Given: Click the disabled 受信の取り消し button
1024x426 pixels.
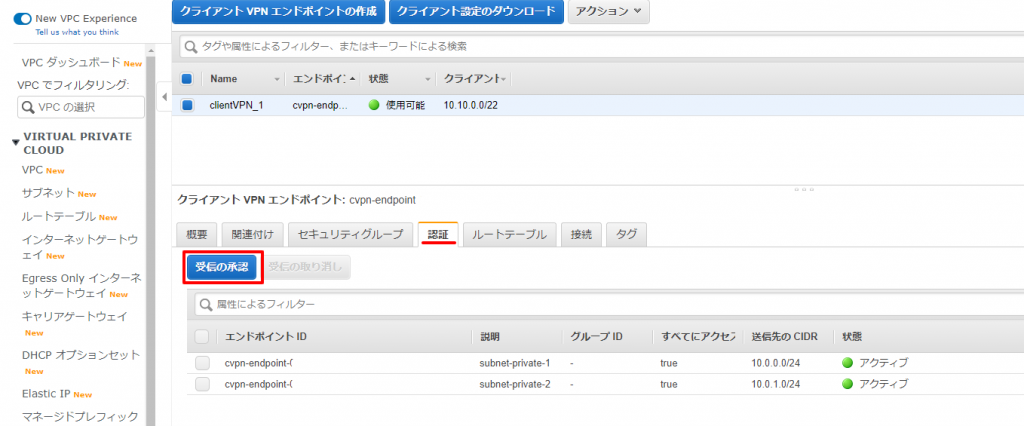Looking at the screenshot, I should pos(305,267).
